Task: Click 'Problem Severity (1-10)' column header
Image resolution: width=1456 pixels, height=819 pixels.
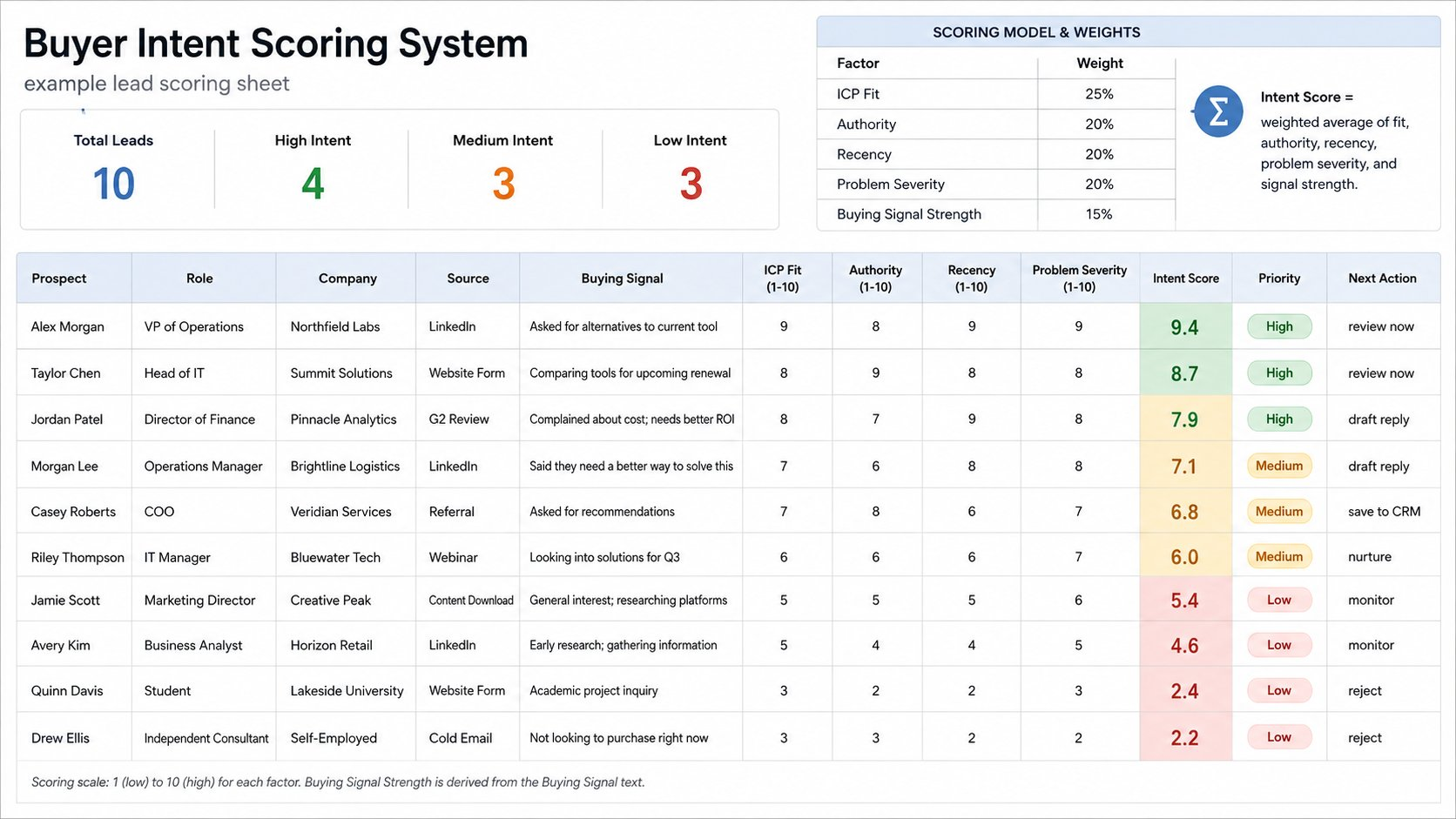Action: 1079,279
